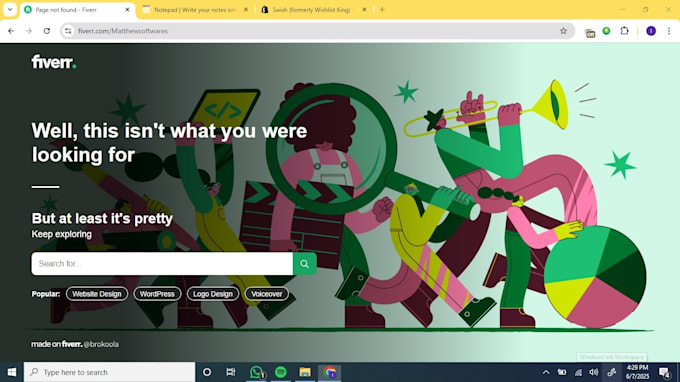Reload the current page
This screenshot has height=382, width=680.
(x=47, y=31)
